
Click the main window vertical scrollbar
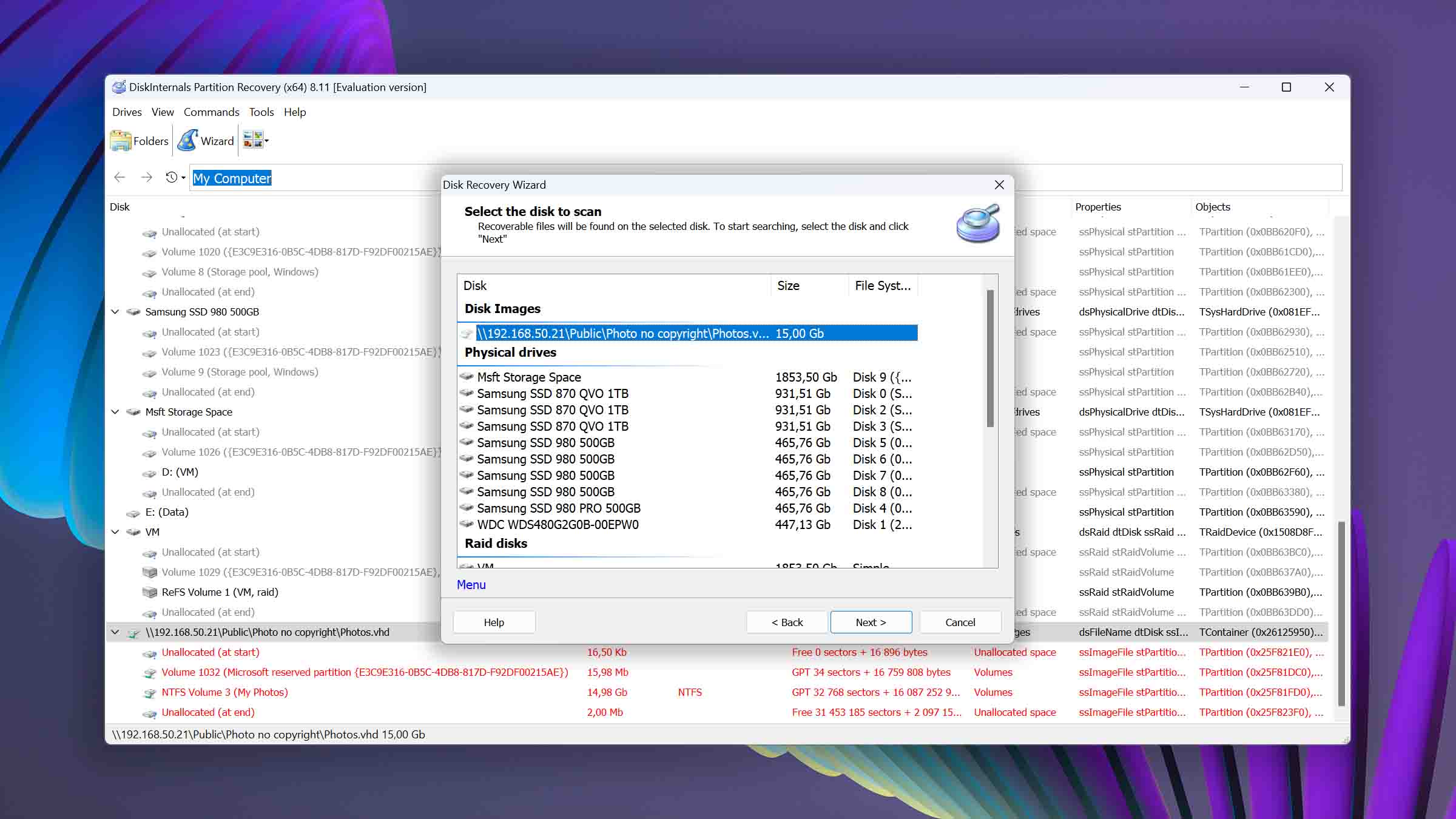click(1341, 613)
